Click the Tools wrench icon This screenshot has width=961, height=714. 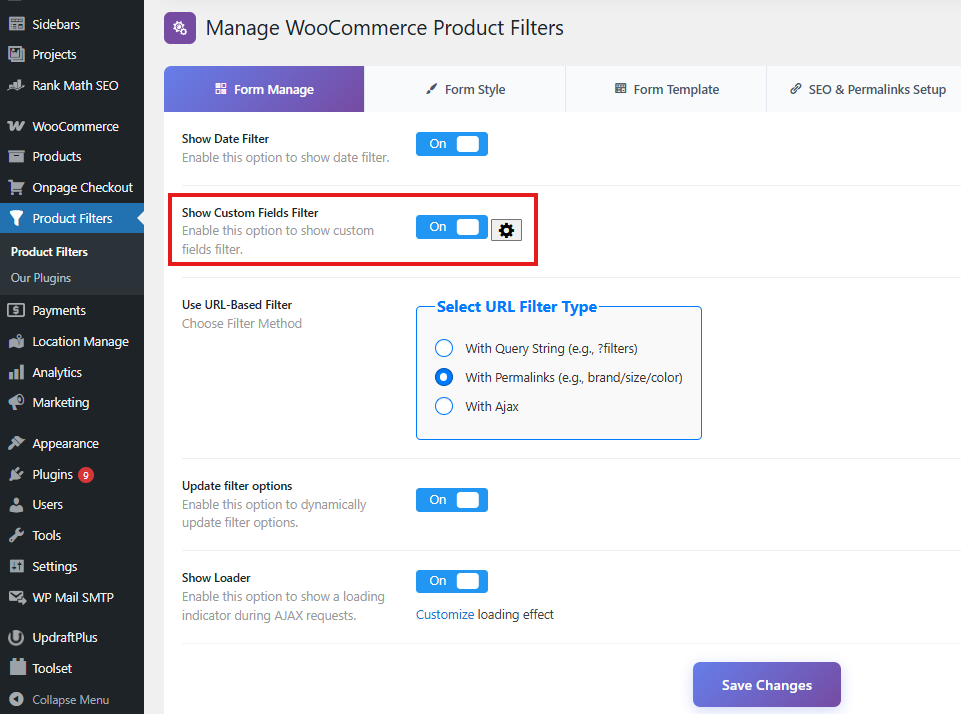click(17, 535)
